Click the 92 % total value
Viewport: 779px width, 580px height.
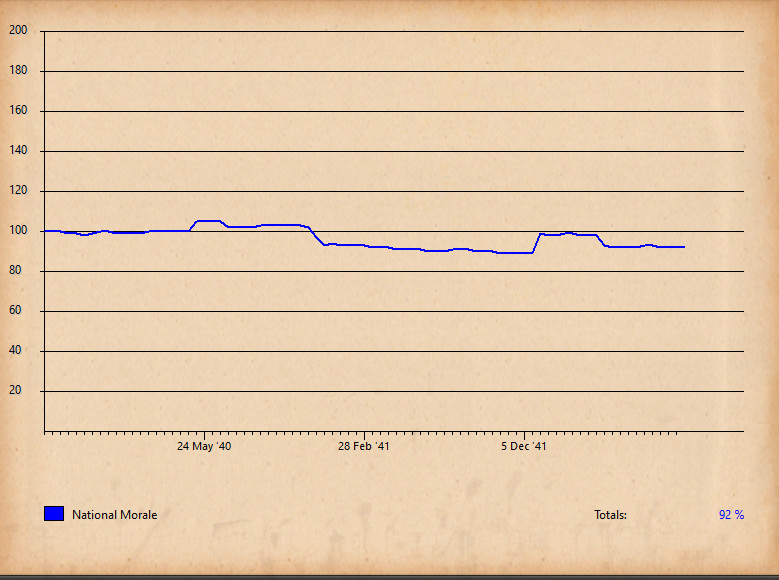coord(731,515)
